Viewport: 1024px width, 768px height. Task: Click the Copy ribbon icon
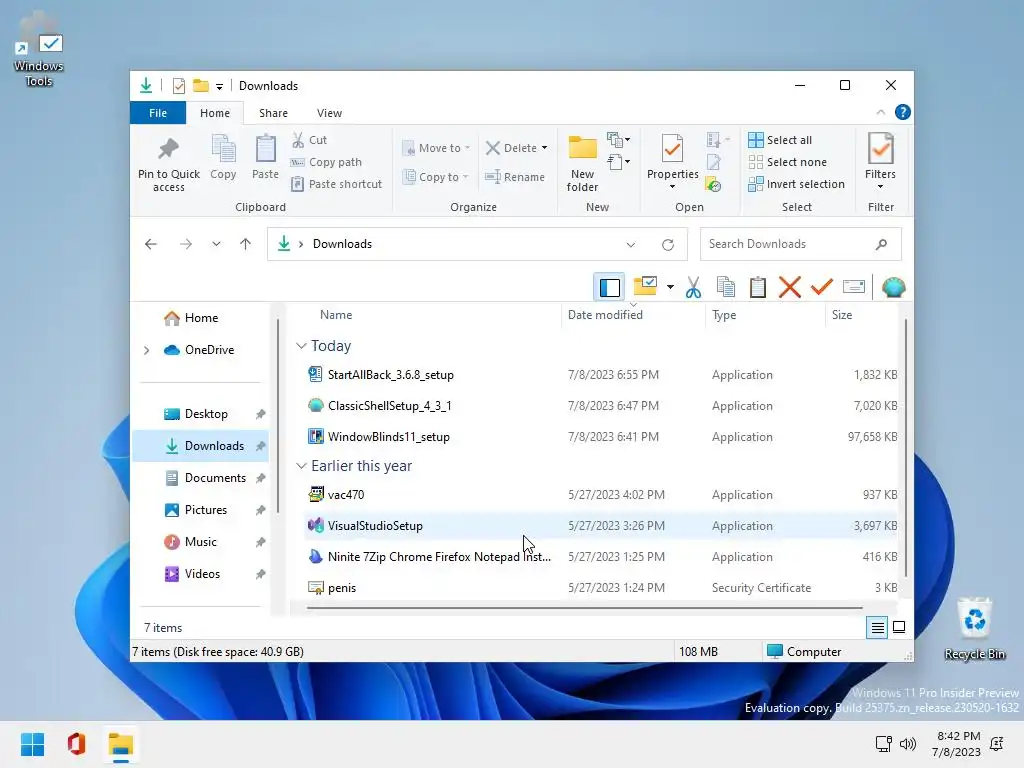[x=223, y=149]
